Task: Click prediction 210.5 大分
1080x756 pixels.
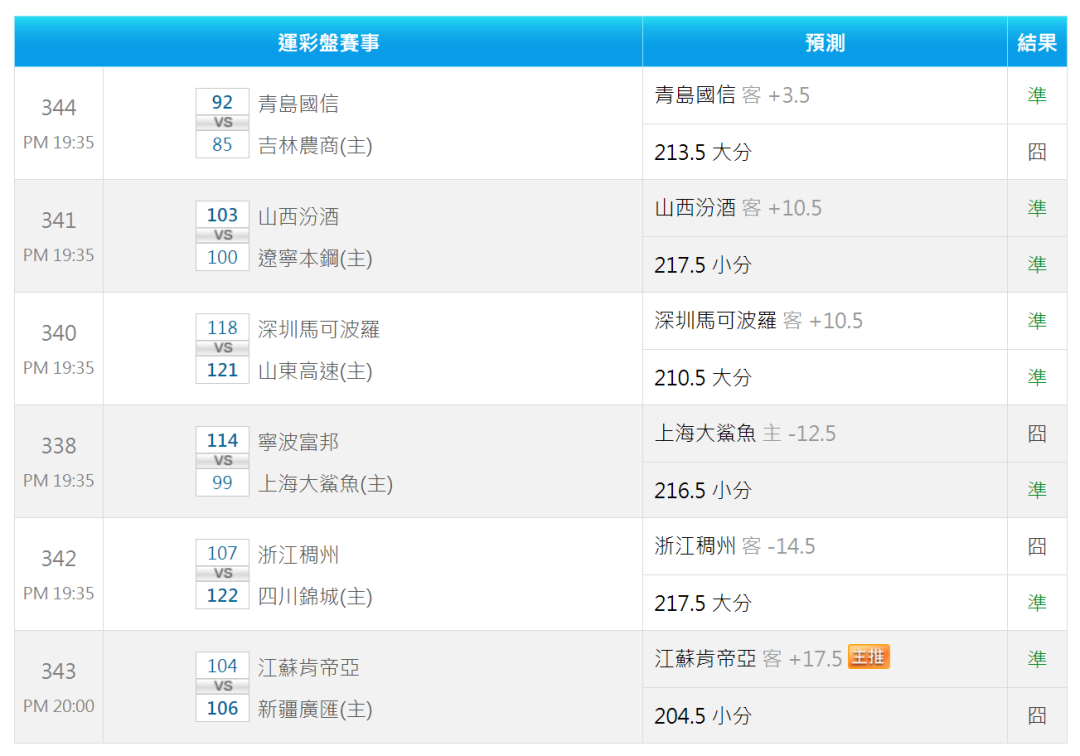Action: (x=703, y=378)
